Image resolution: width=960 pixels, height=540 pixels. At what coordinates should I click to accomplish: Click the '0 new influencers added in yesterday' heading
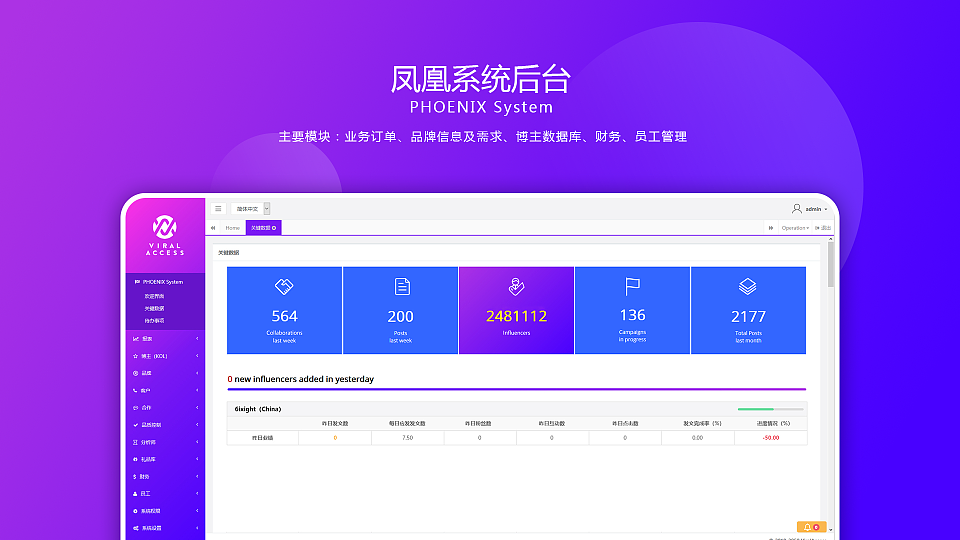click(301, 379)
